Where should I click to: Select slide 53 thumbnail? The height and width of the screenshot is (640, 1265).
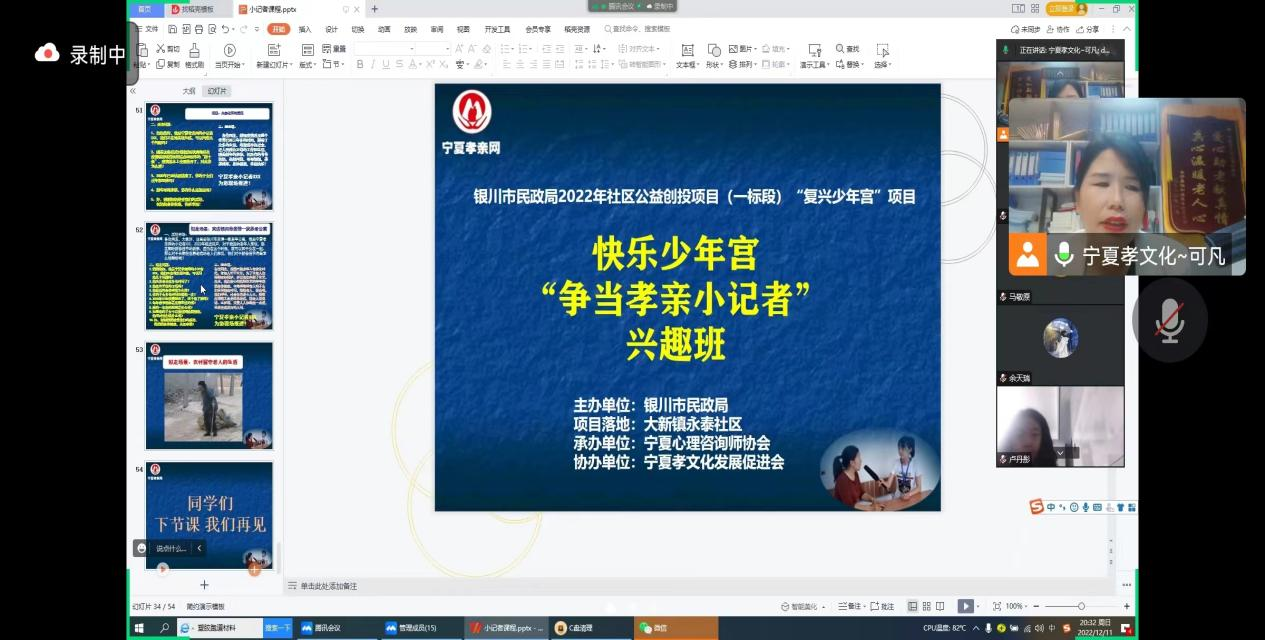(x=209, y=396)
